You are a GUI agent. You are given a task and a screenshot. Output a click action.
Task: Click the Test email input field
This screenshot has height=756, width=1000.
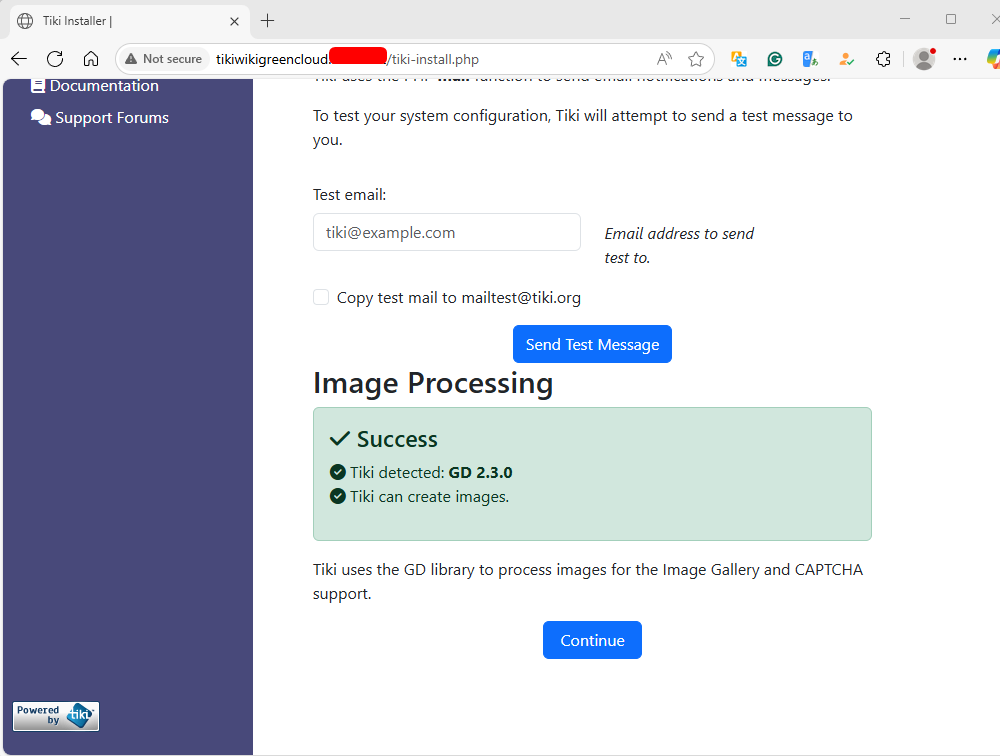(x=446, y=232)
